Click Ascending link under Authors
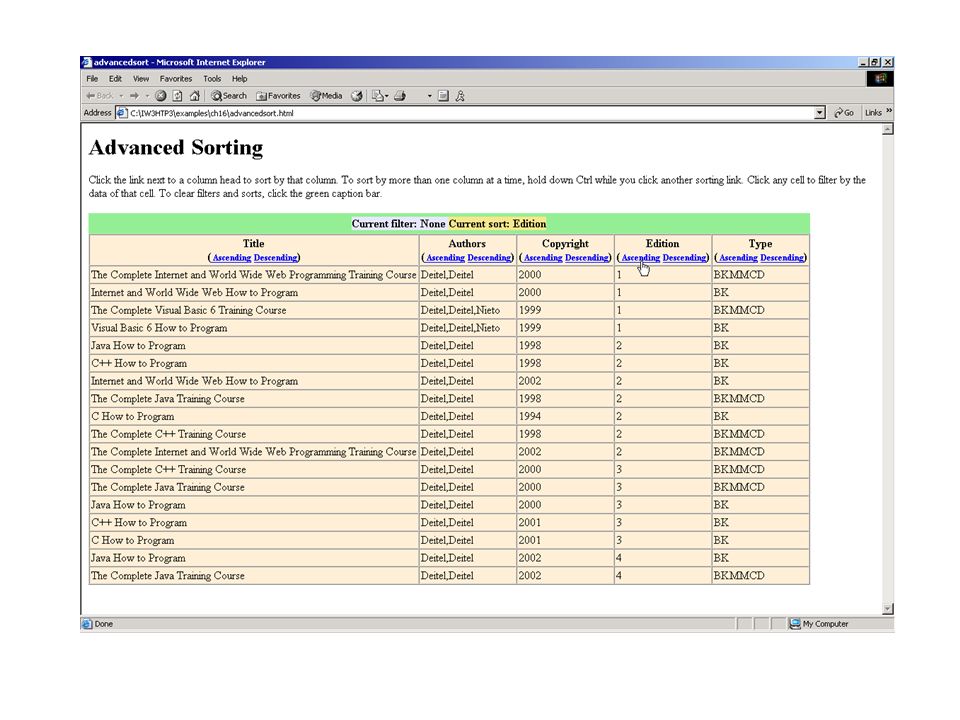960x720 pixels. tap(445, 258)
